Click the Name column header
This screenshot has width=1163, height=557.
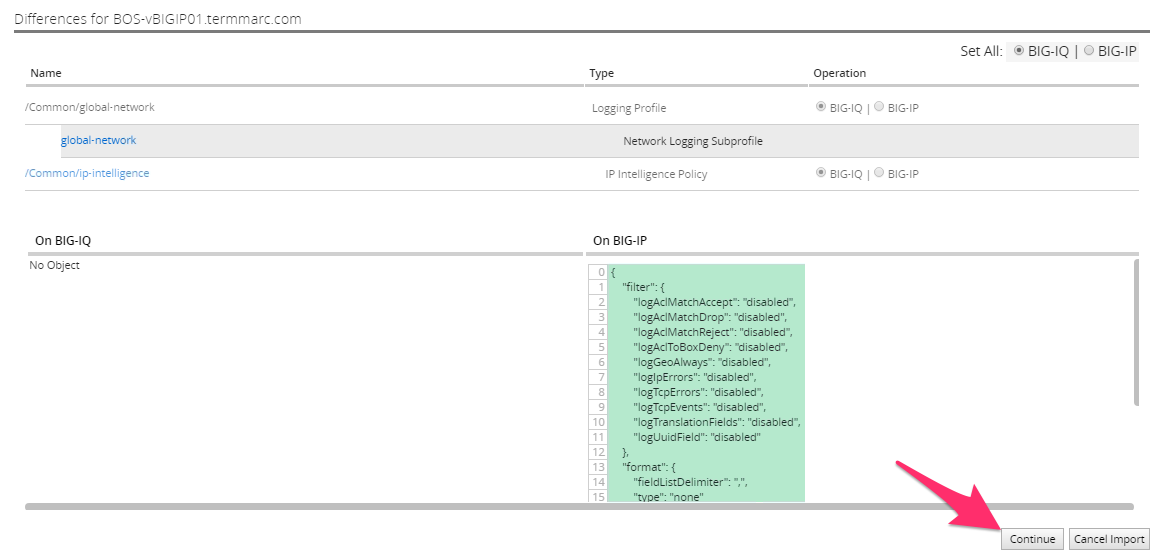point(46,73)
